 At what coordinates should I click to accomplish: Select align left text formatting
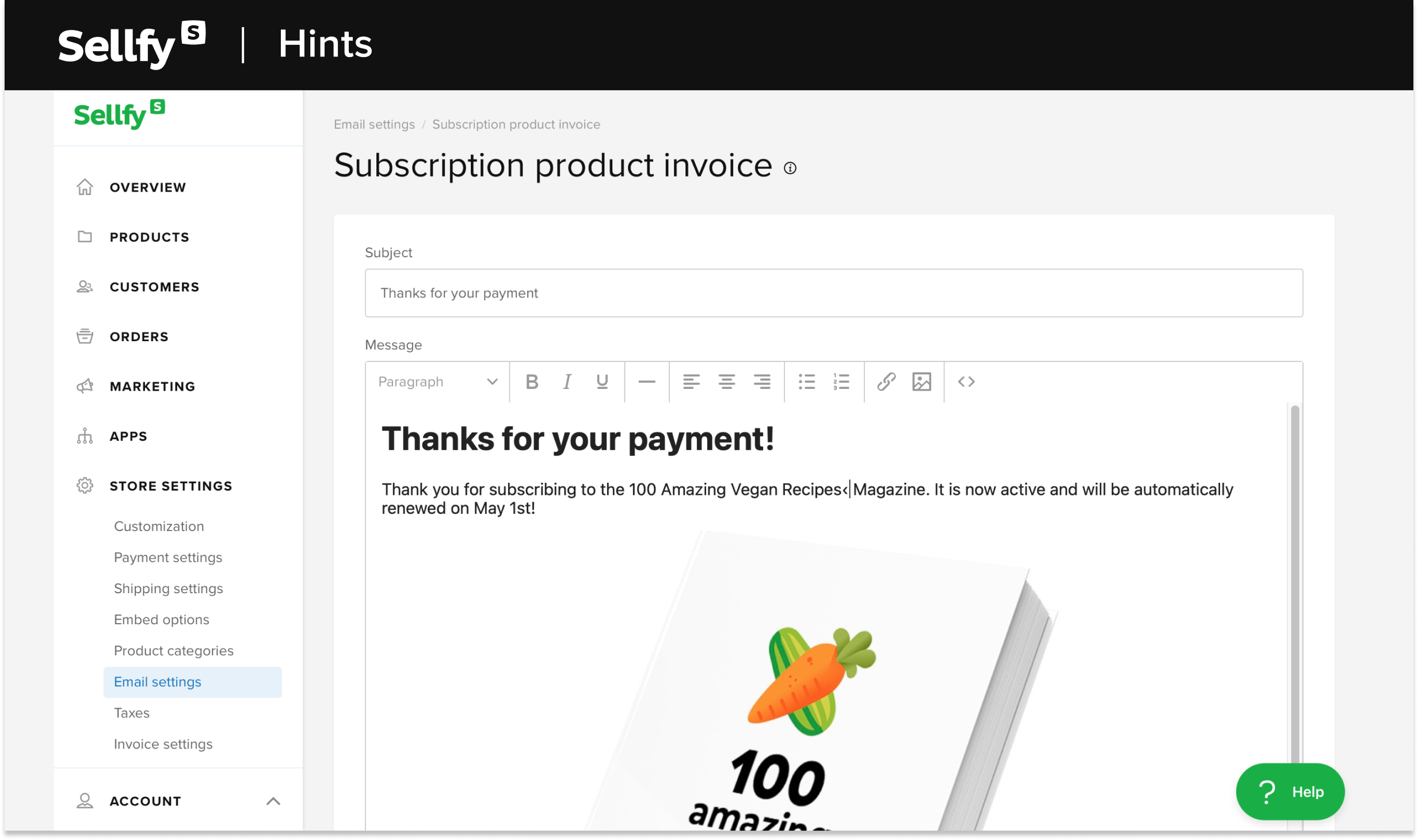coord(692,381)
